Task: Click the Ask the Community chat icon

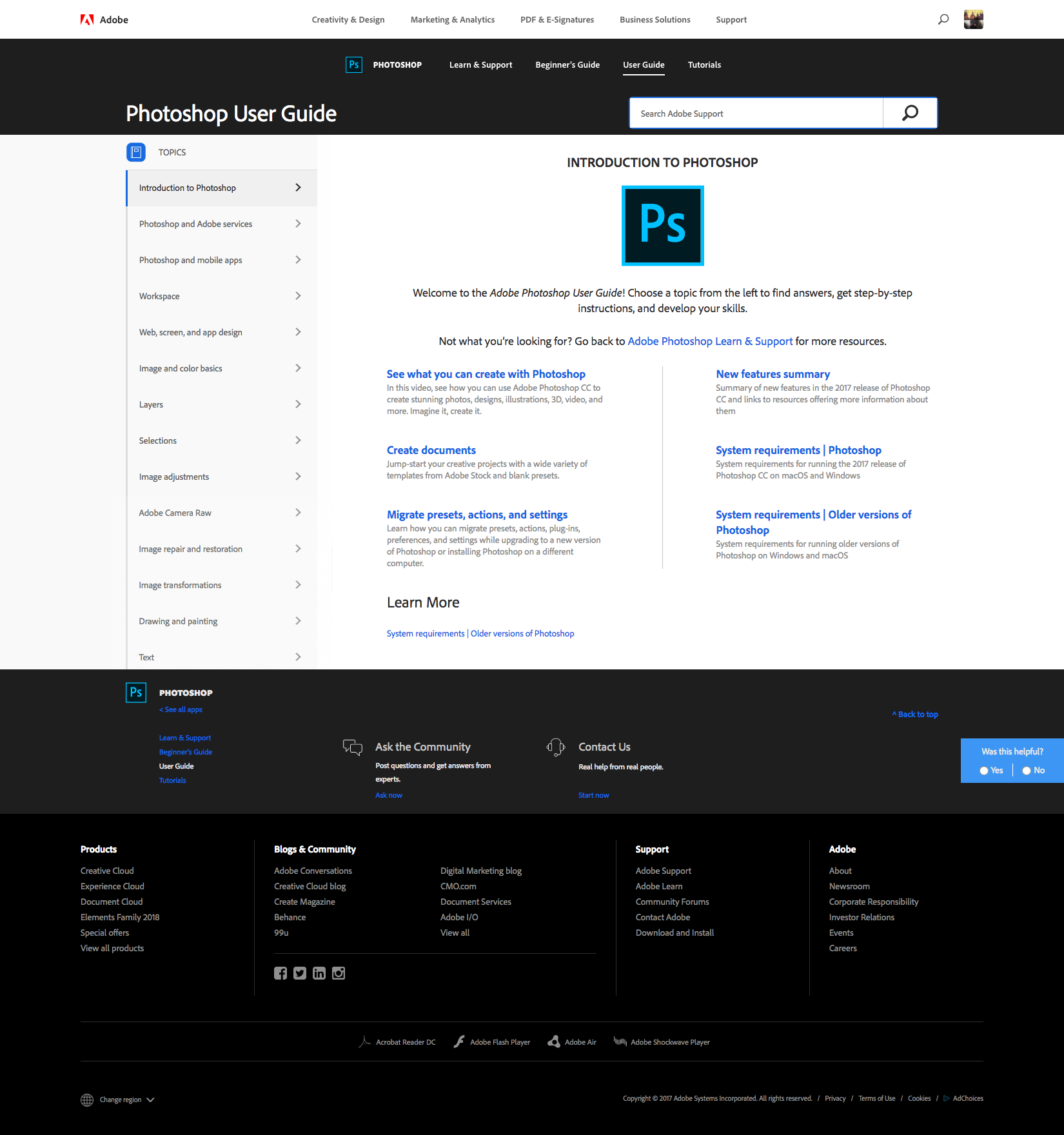Action: click(353, 747)
